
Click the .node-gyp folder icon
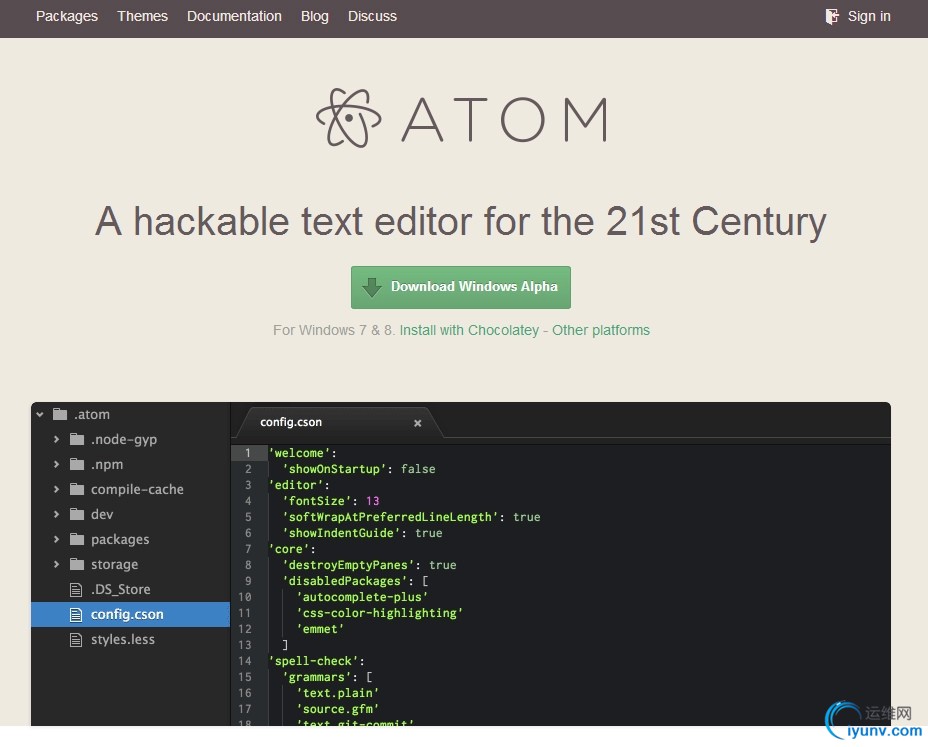(x=77, y=439)
